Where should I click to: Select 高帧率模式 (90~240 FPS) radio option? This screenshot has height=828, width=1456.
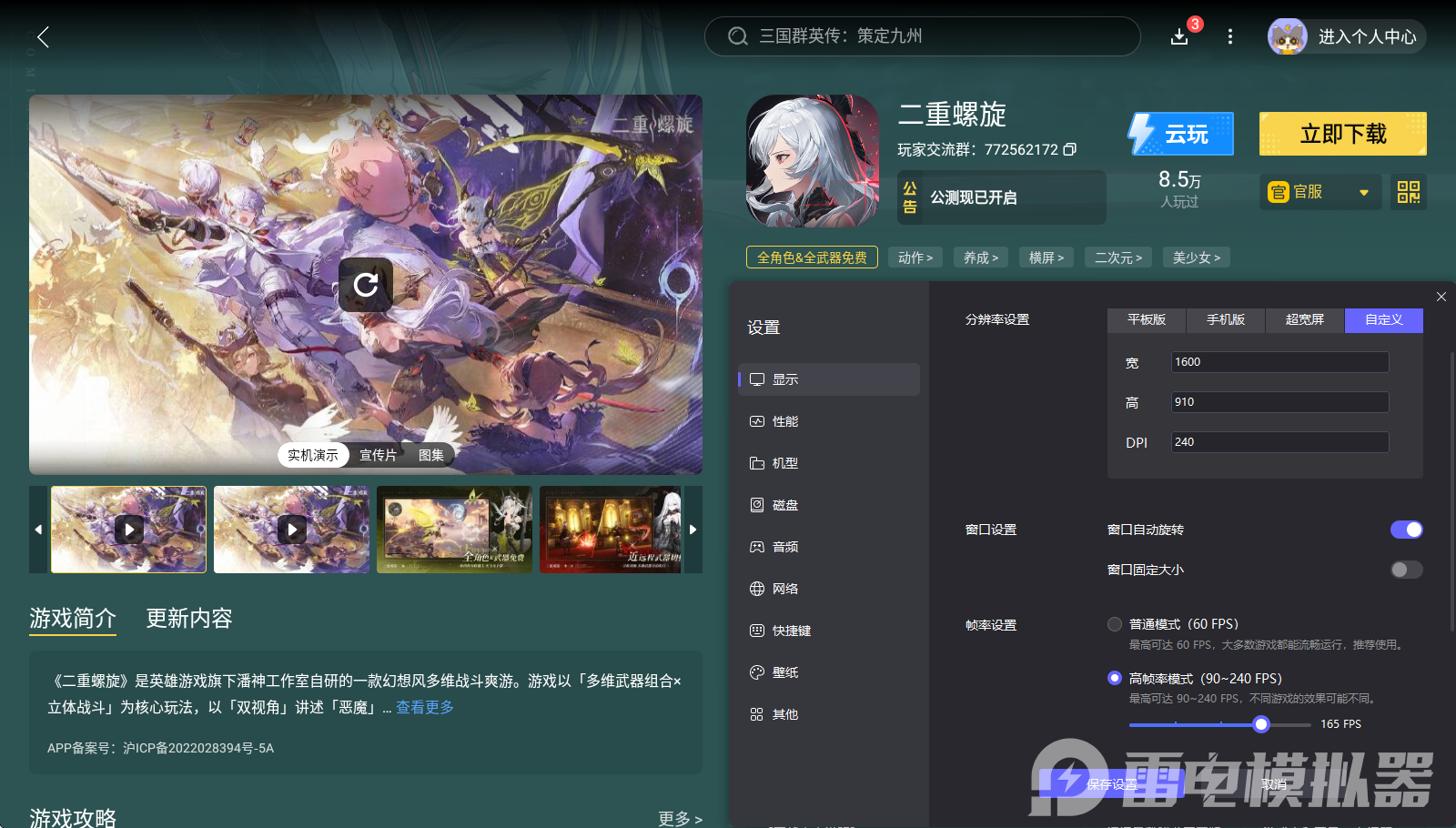tap(1115, 679)
